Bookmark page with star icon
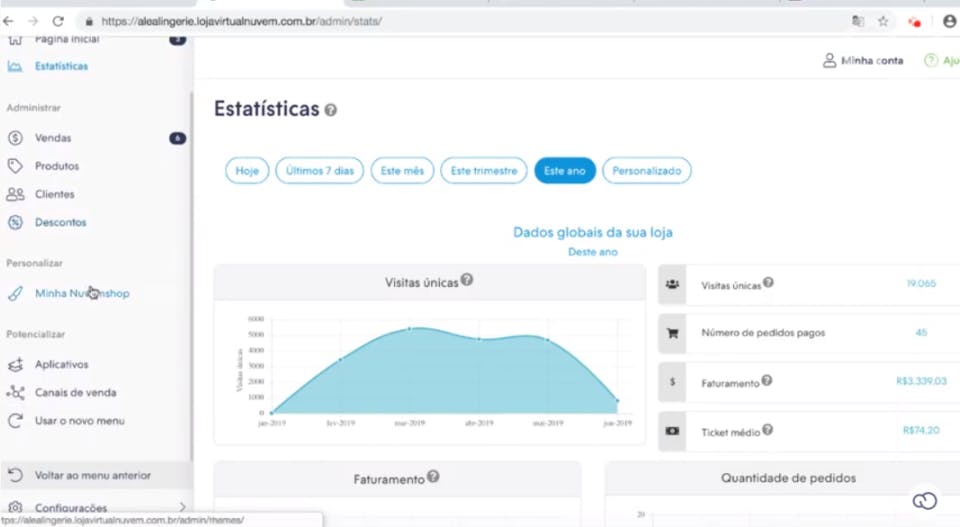This screenshot has width=960, height=527. pyautogui.click(x=883, y=21)
